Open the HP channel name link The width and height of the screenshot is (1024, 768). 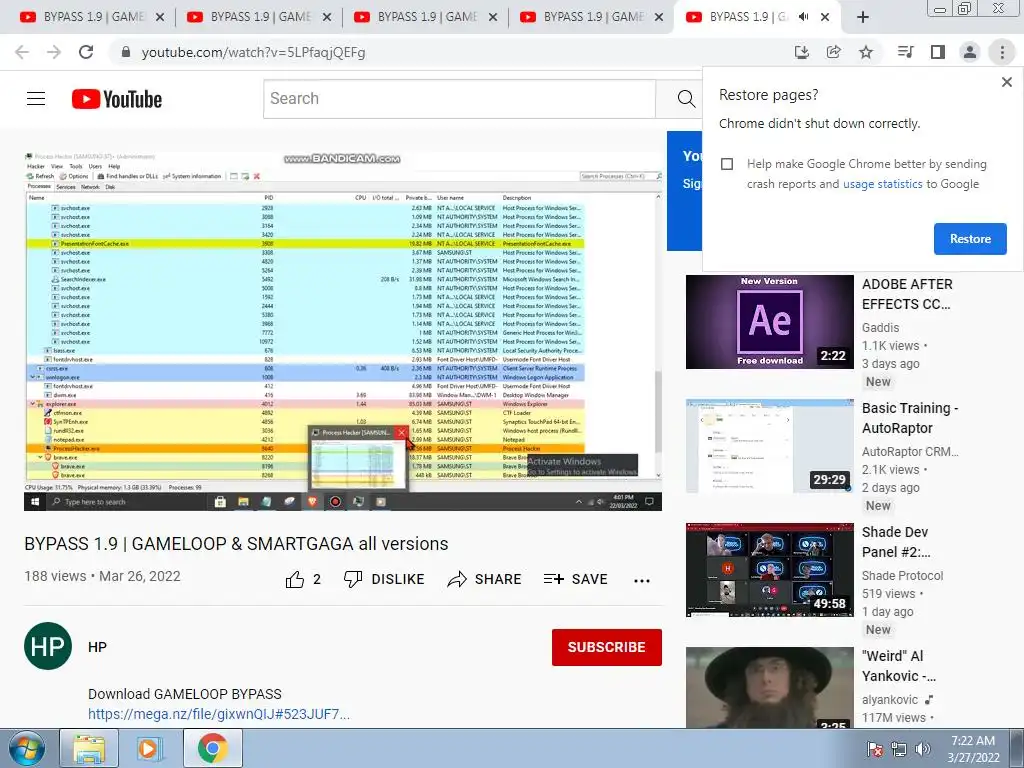[97, 647]
